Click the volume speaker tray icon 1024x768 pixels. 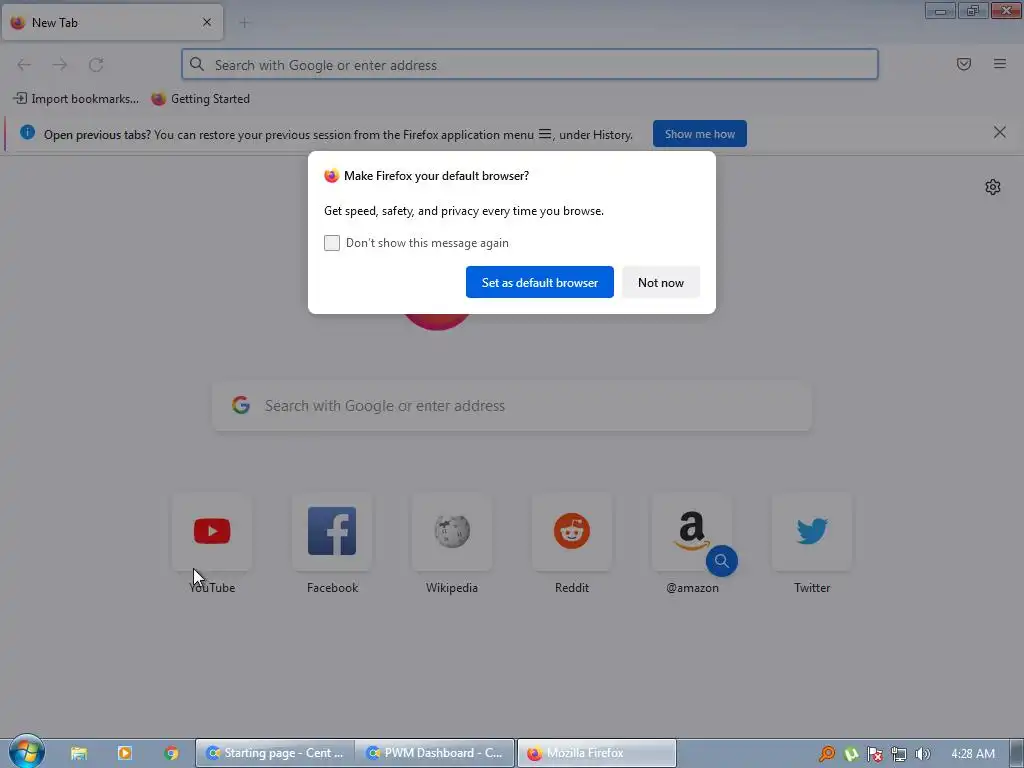(923, 754)
